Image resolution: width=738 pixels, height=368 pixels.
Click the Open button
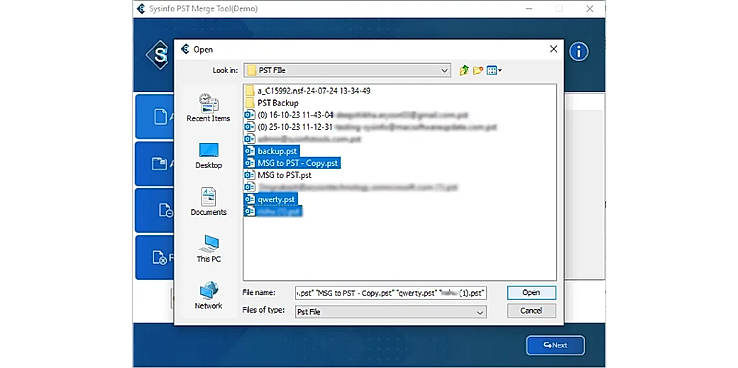pyautogui.click(x=531, y=293)
